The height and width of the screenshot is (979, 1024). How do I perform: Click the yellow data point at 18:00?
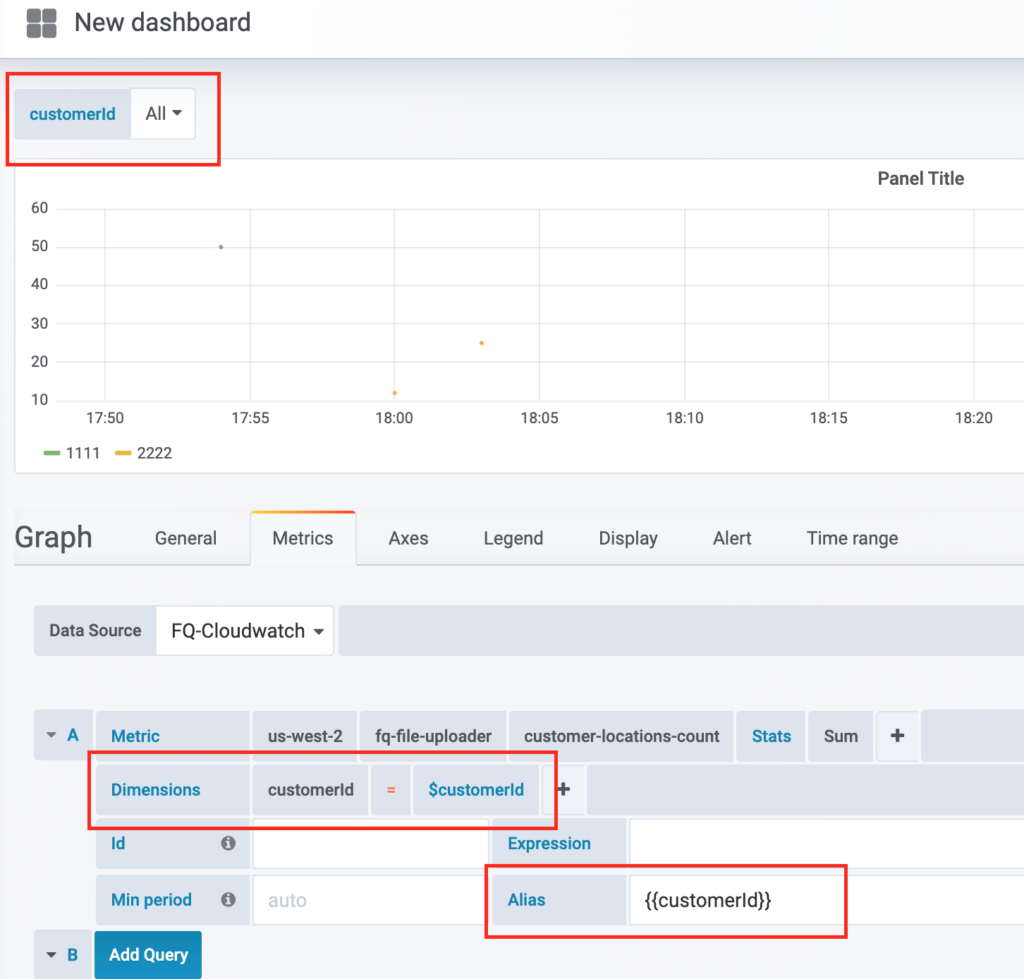click(394, 393)
